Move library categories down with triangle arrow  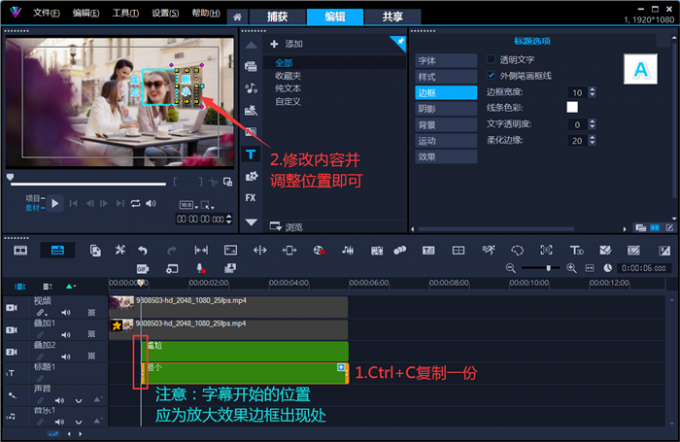[251, 222]
